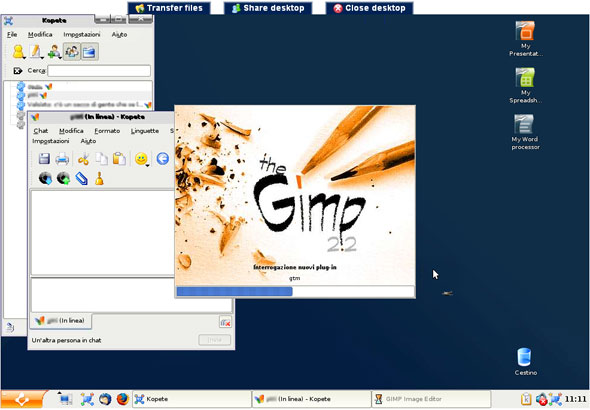Click the yellow status person icon in Kopete
This screenshot has height=410, width=590.
pyautogui.click(x=18, y=52)
